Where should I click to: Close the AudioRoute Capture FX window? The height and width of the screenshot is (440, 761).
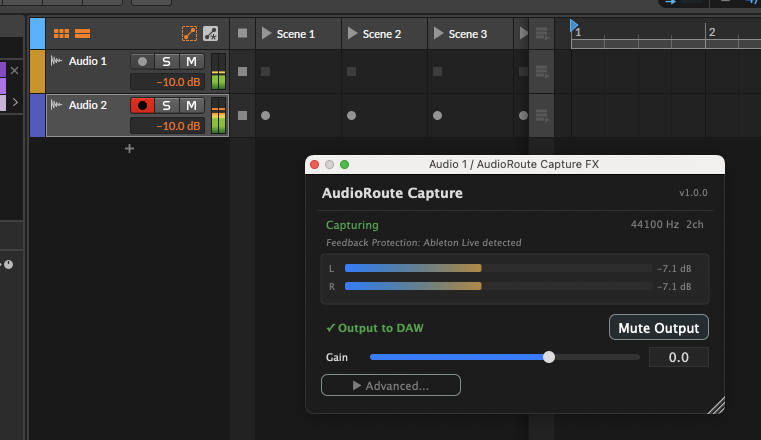click(x=314, y=164)
